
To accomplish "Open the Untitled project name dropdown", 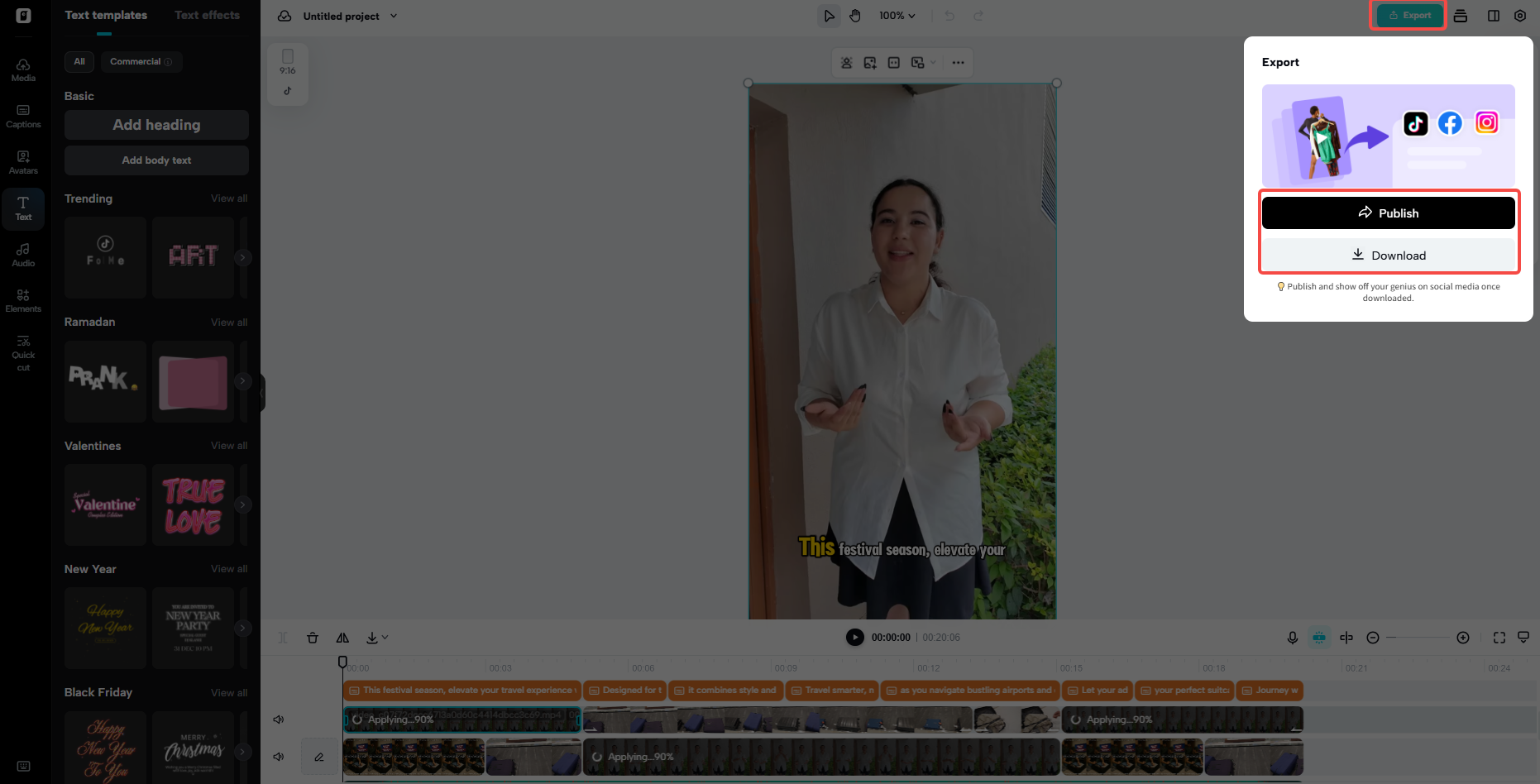I will click(x=395, y=16).
